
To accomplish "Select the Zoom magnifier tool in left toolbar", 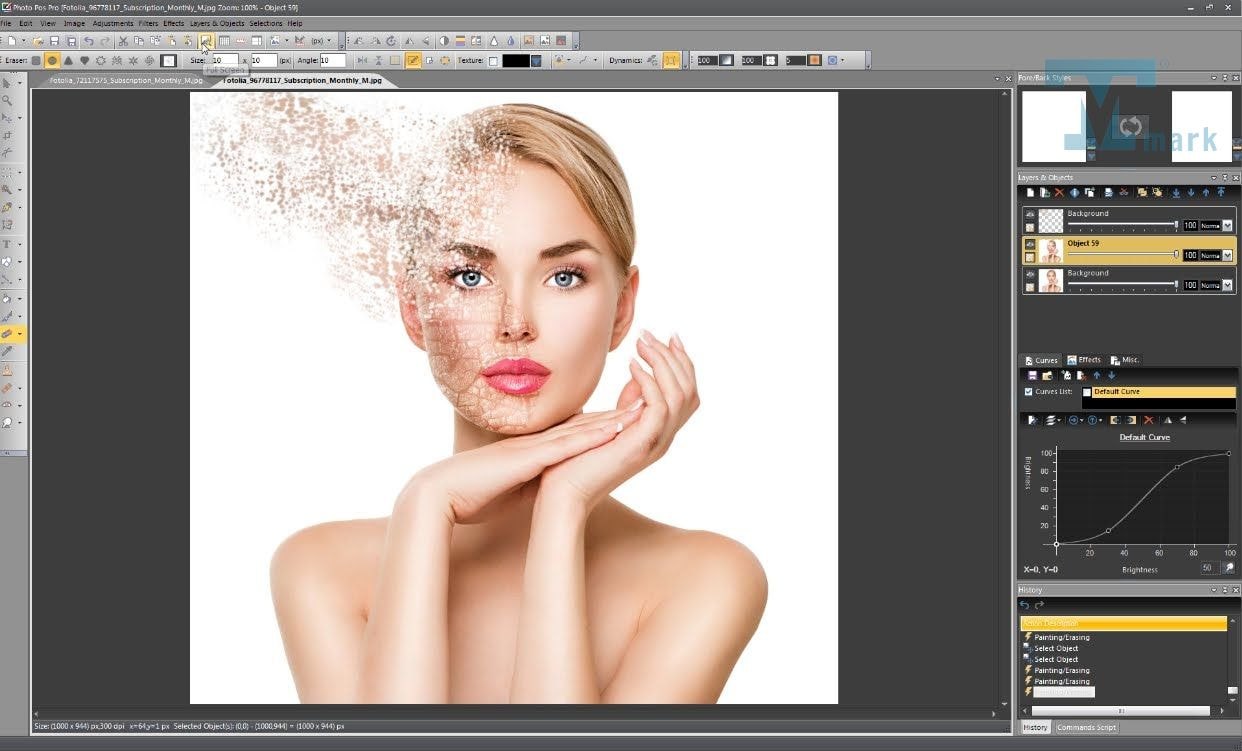I will [x=7, y=100].
